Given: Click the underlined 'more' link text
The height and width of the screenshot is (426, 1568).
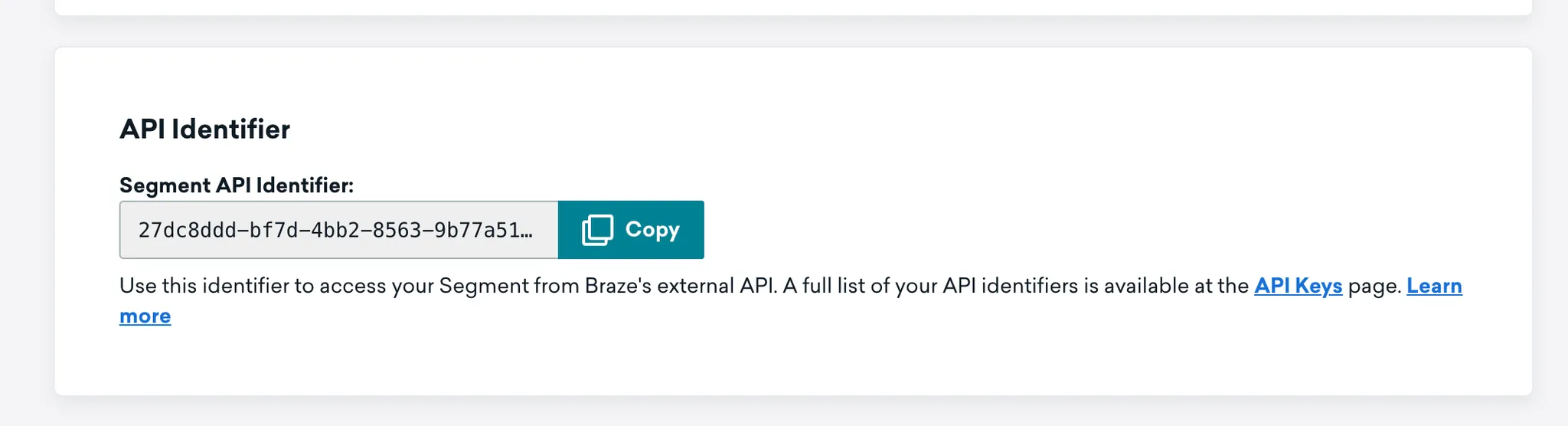Looking at the screenshot, I should pyautogui.click(x=145, y=316).
